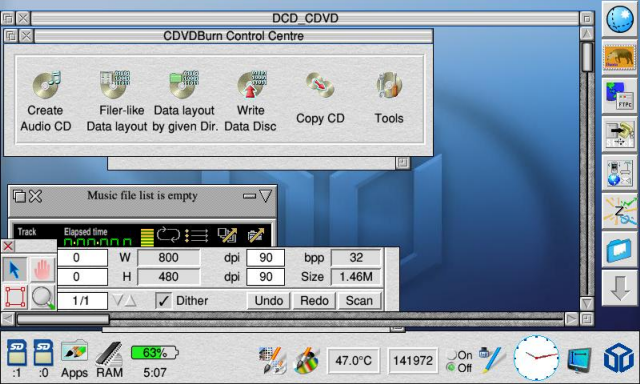Select the blue arrow pointer tool
This screenshot has height=384, width=640.
15,270
